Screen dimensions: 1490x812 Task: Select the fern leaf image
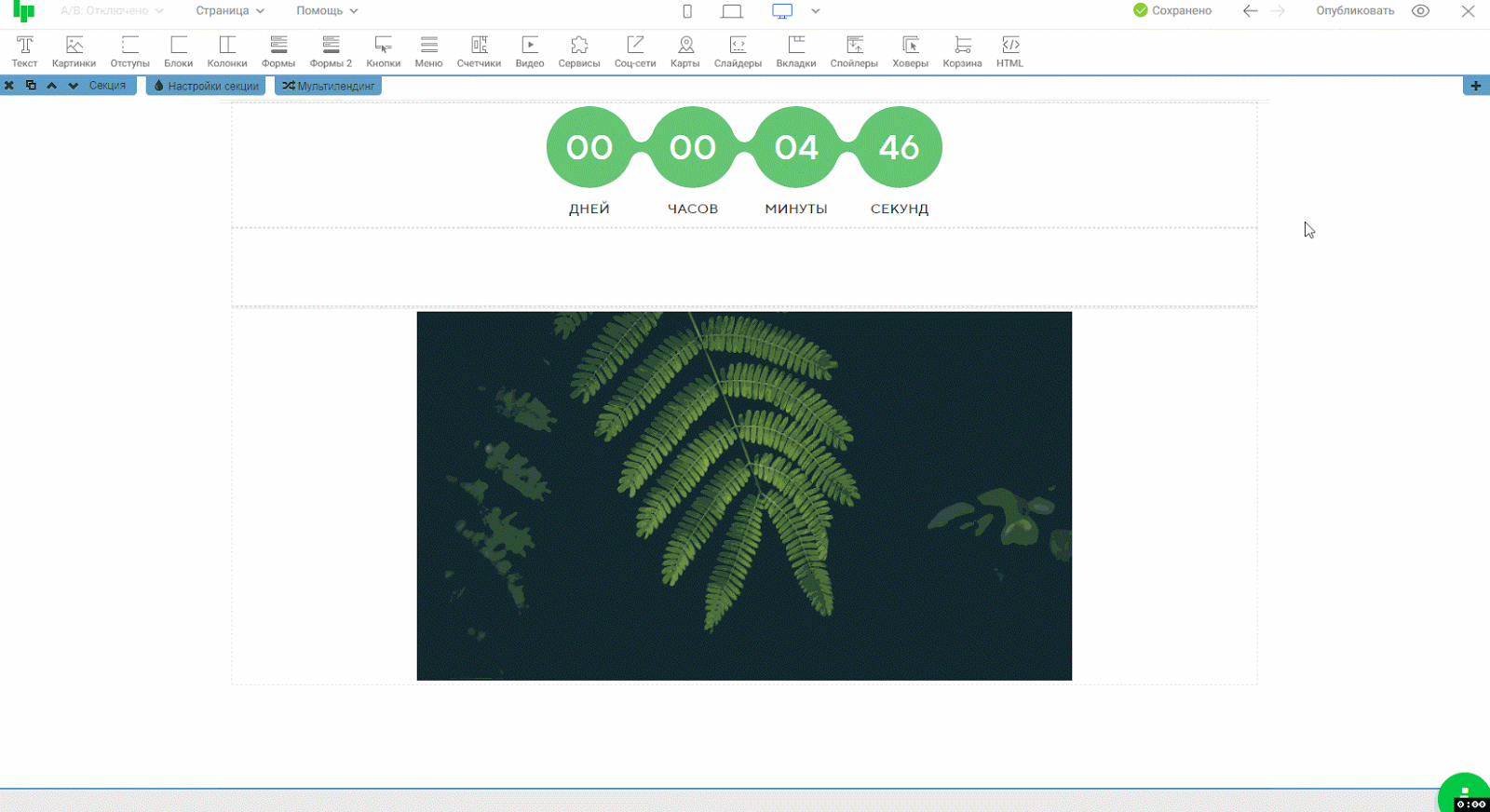point(744,495)
